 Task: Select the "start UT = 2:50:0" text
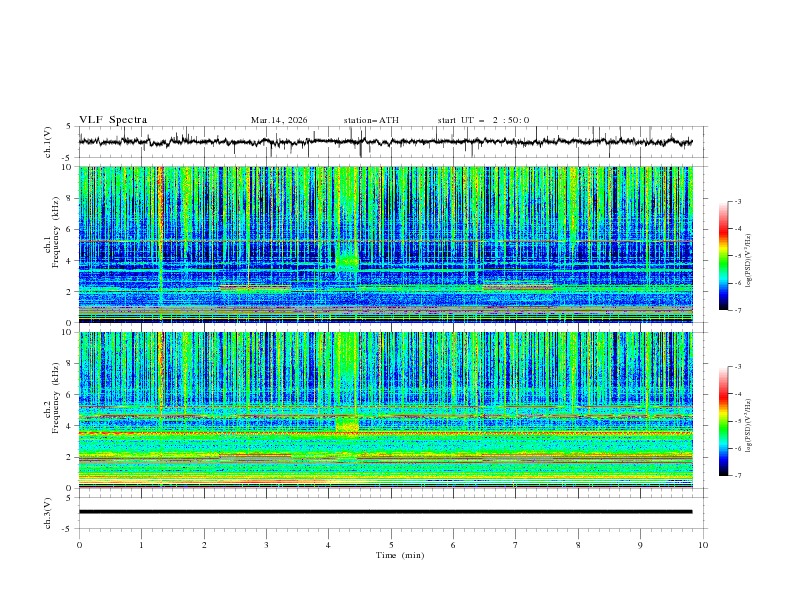483,120
